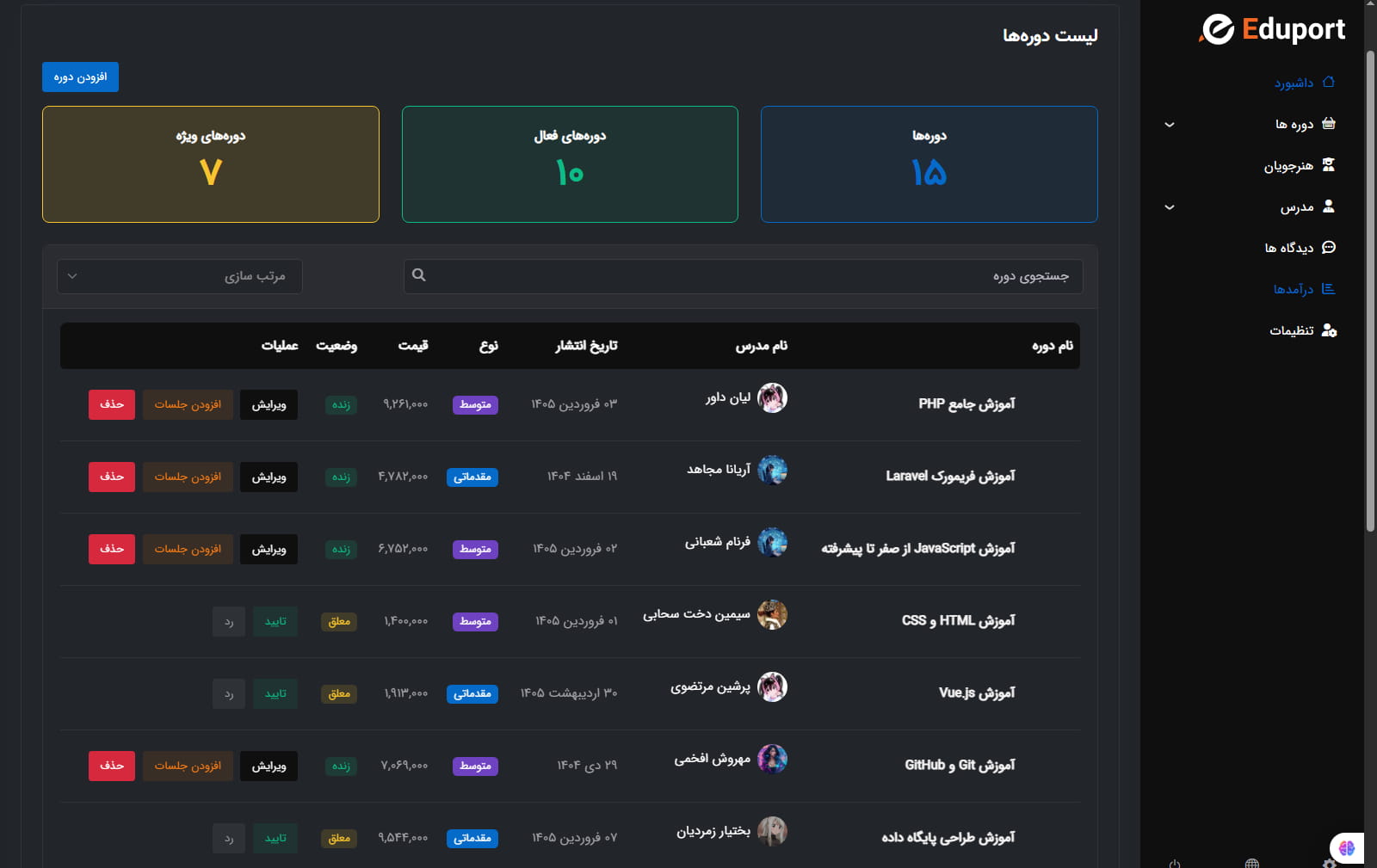Open the settings (تنظیمات) menu item
This screenshot has height=868, width=1377.
point(1303,330)
